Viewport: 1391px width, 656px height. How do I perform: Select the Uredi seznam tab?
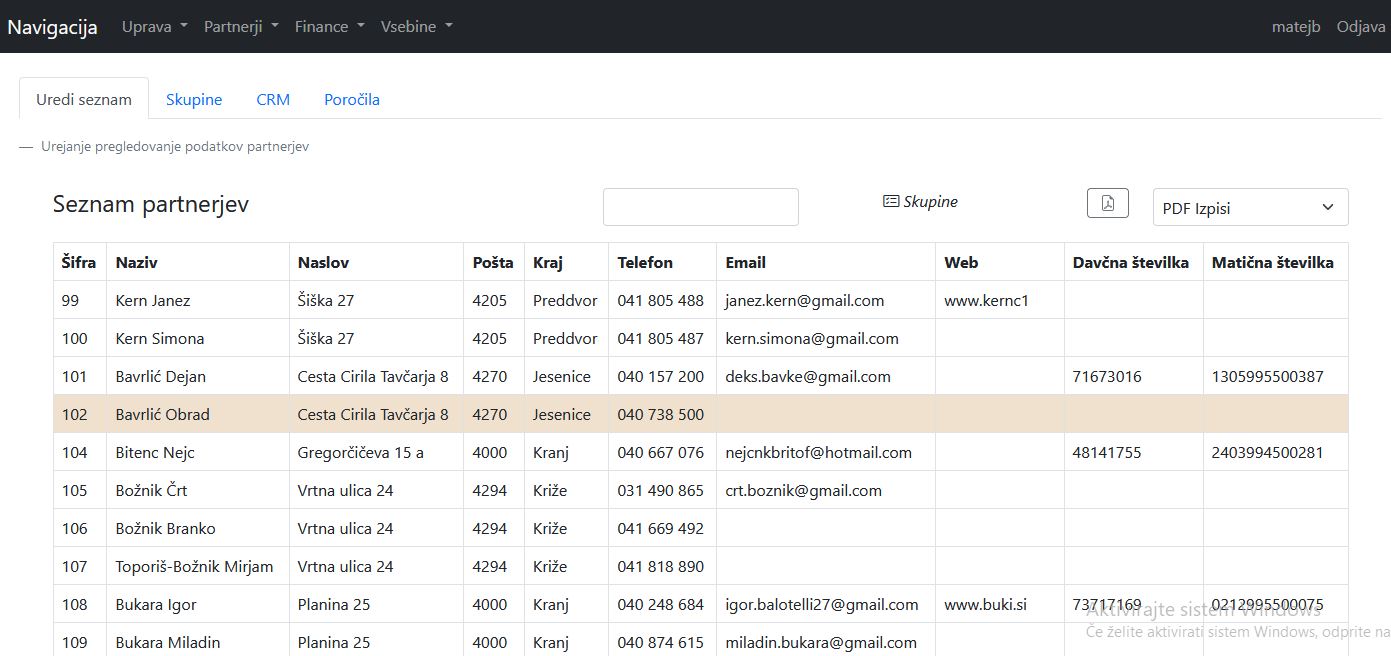84,100
